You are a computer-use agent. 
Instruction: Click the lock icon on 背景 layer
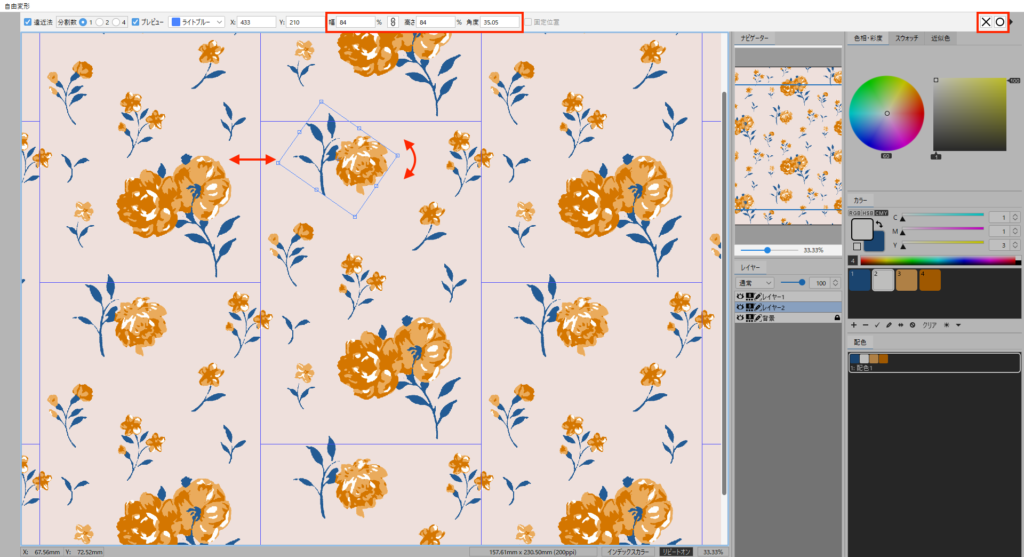pyautogui.click(x=837, y=318)
